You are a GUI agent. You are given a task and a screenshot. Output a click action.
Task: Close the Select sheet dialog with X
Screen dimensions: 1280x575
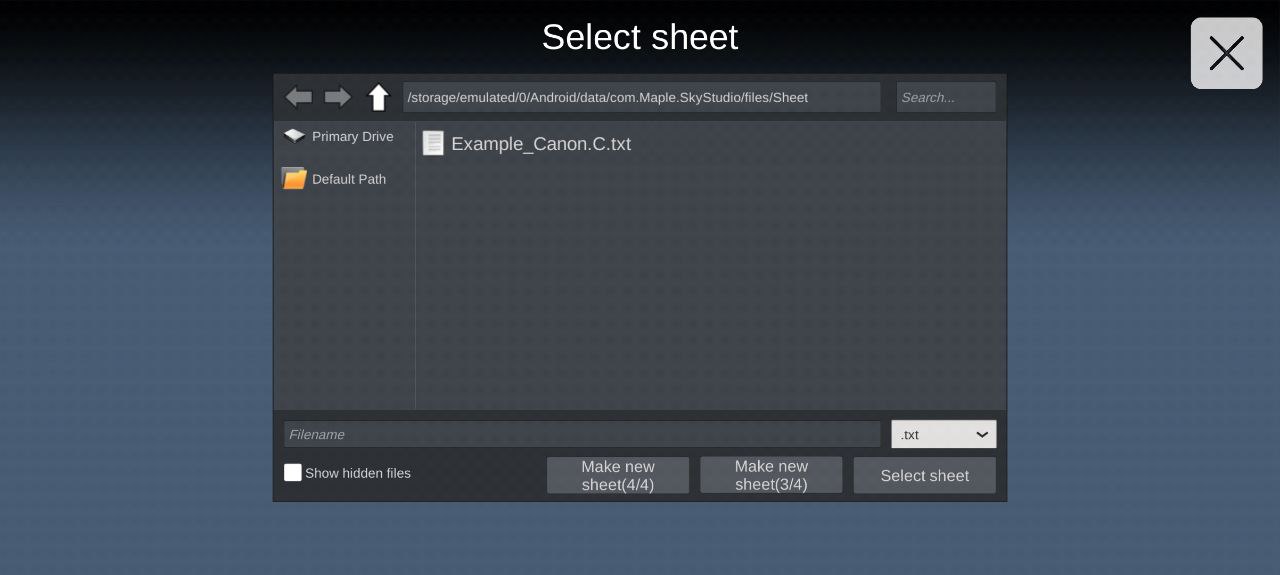tap(1227, 53)
